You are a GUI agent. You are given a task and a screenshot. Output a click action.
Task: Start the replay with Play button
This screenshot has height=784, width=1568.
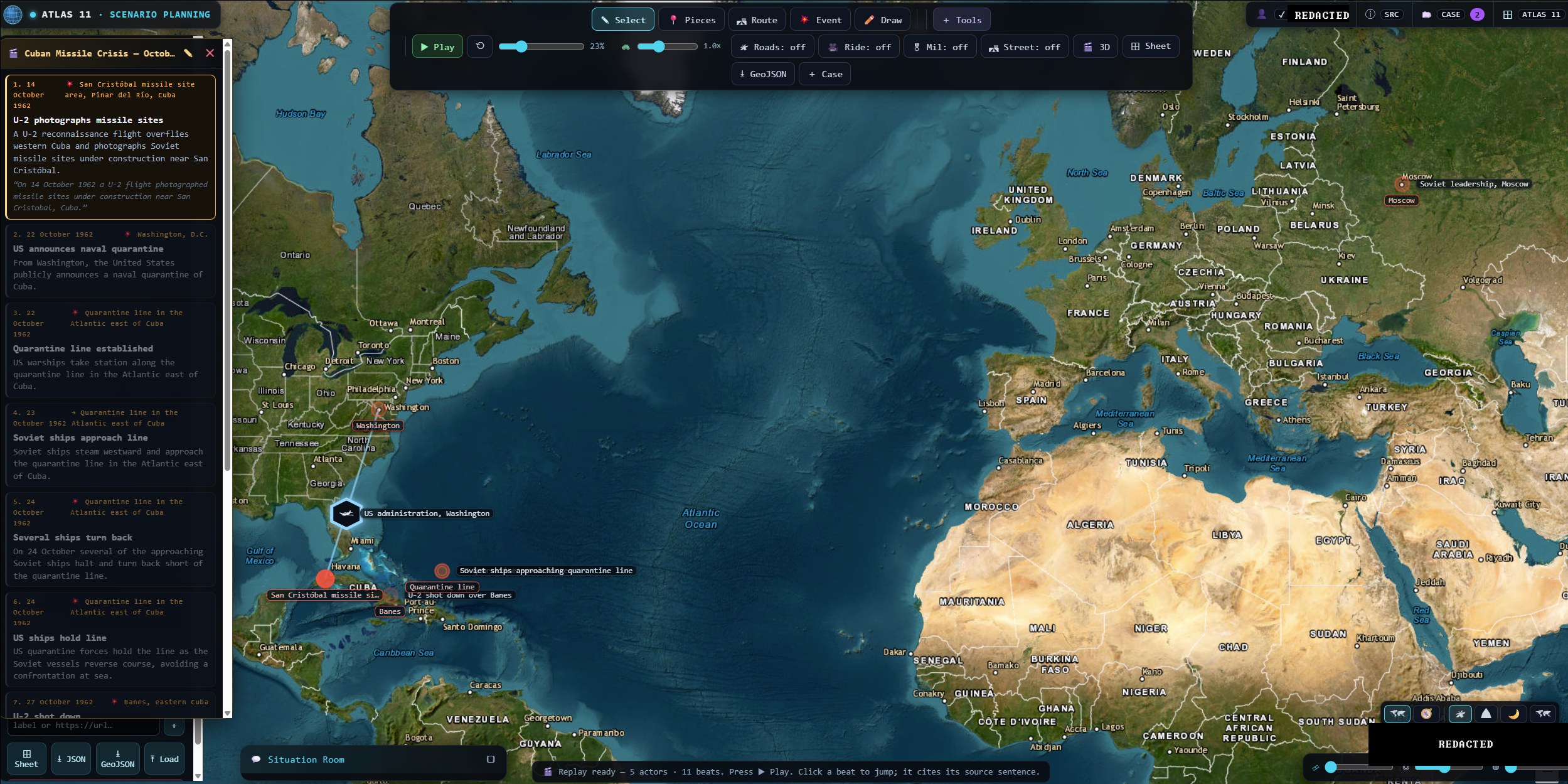click(437, 46)
